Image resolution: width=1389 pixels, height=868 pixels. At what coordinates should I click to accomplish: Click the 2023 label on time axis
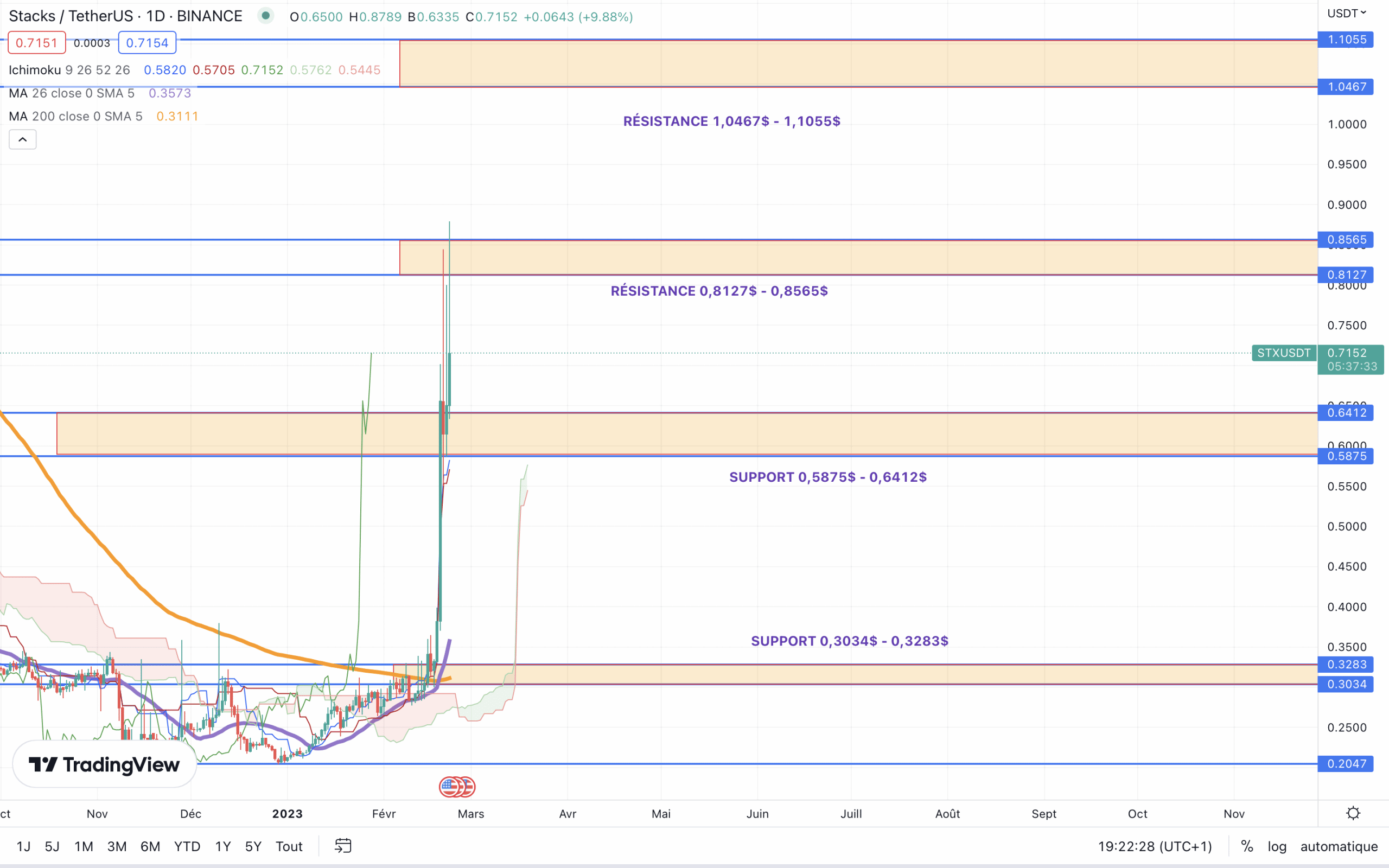pyautogui.click(x=288, y=813)
